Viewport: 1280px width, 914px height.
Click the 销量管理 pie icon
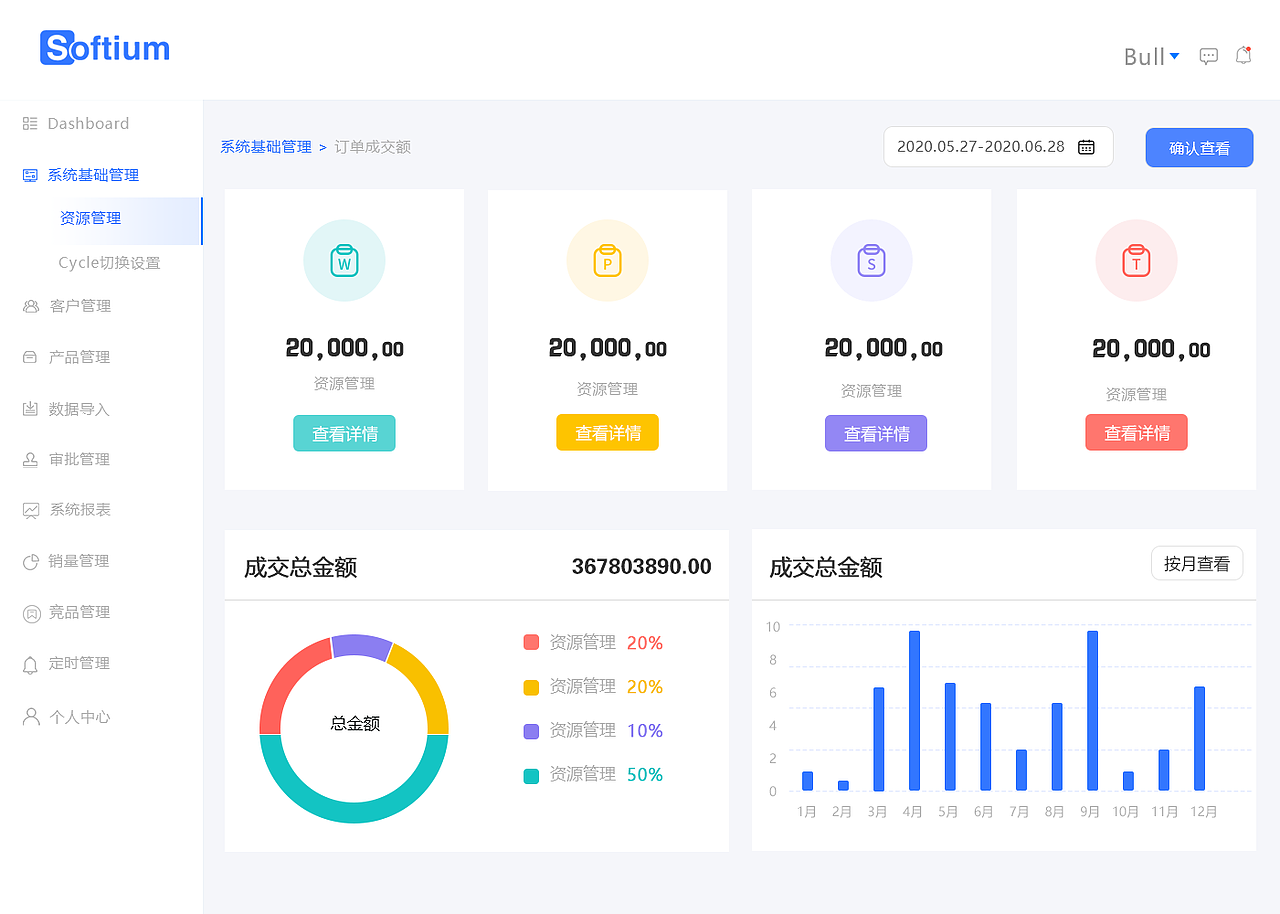30,561
